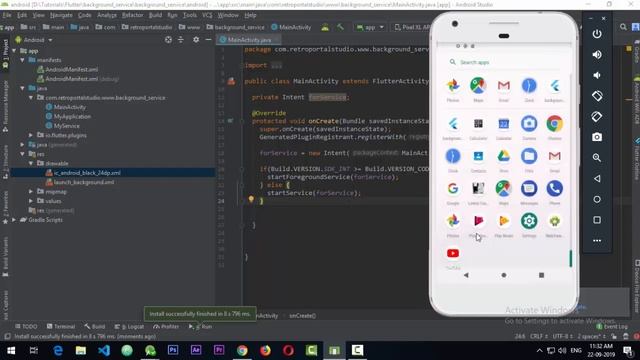Screen dimensions: 640x360
Task: Click the Search Everywhere magnifier icon
Action: (623, 27)
